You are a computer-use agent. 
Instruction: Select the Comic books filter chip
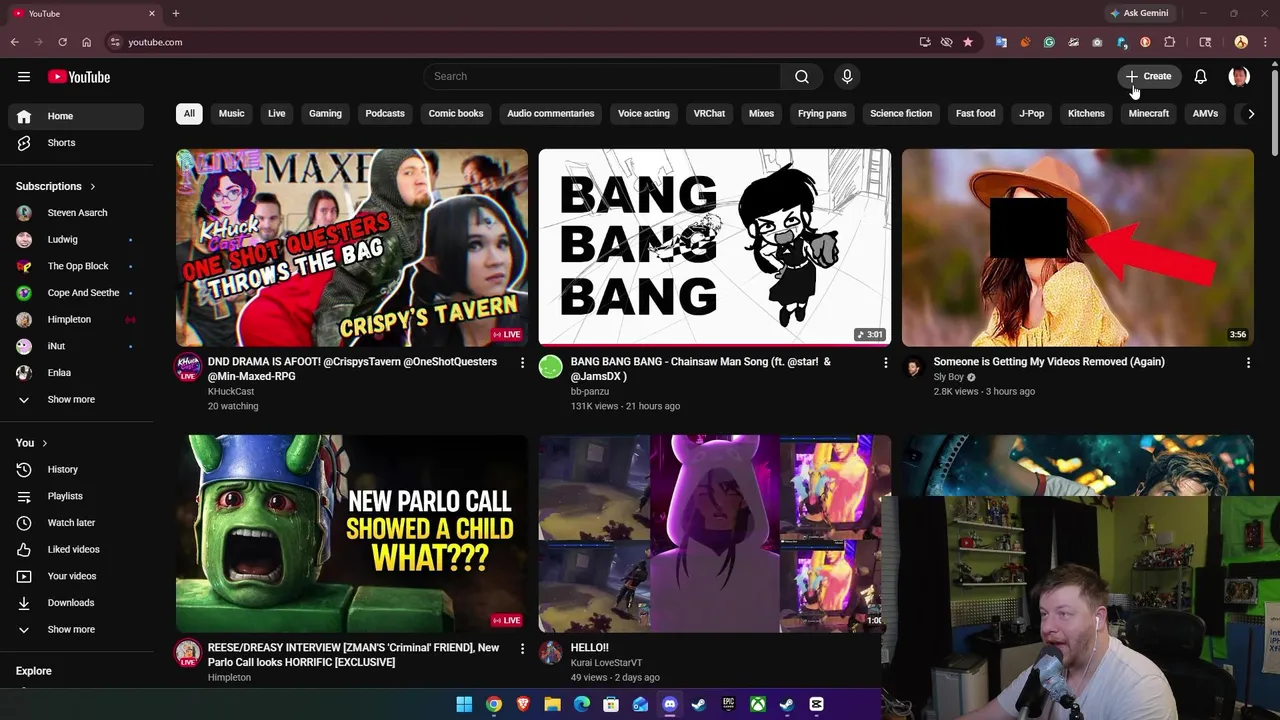(x=456, y=114)
